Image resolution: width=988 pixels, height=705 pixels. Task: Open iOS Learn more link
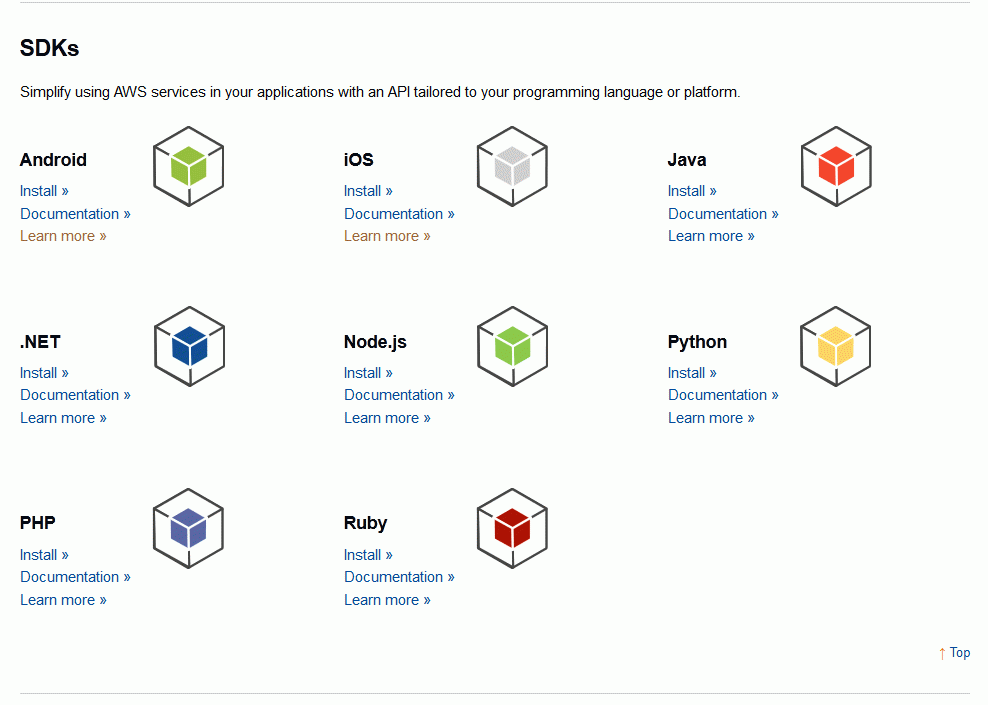pyautogui.click(x=387, y=236)
